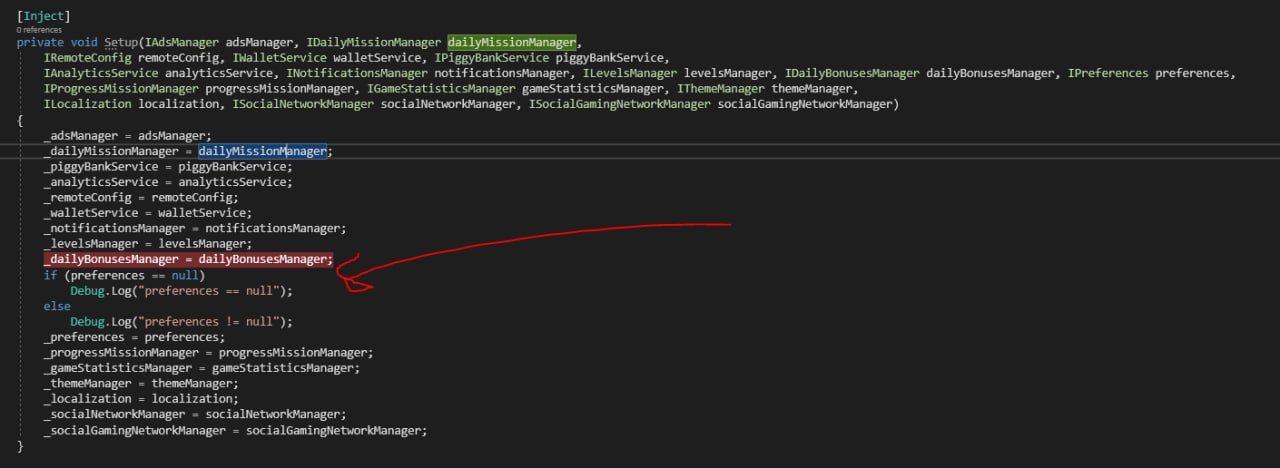Click _dailyBonusesManager on the red breakpoint line

pyautogui.click(x=111, y=259)
